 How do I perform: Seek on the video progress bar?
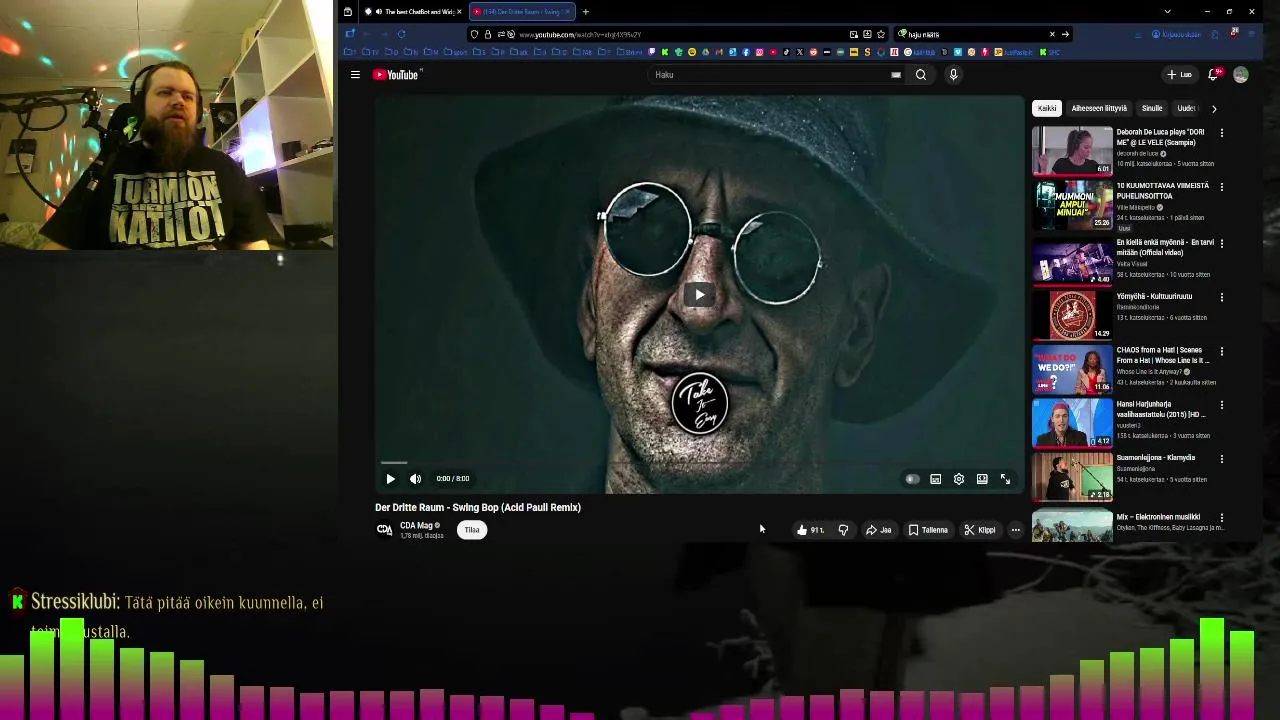(699, 463)
